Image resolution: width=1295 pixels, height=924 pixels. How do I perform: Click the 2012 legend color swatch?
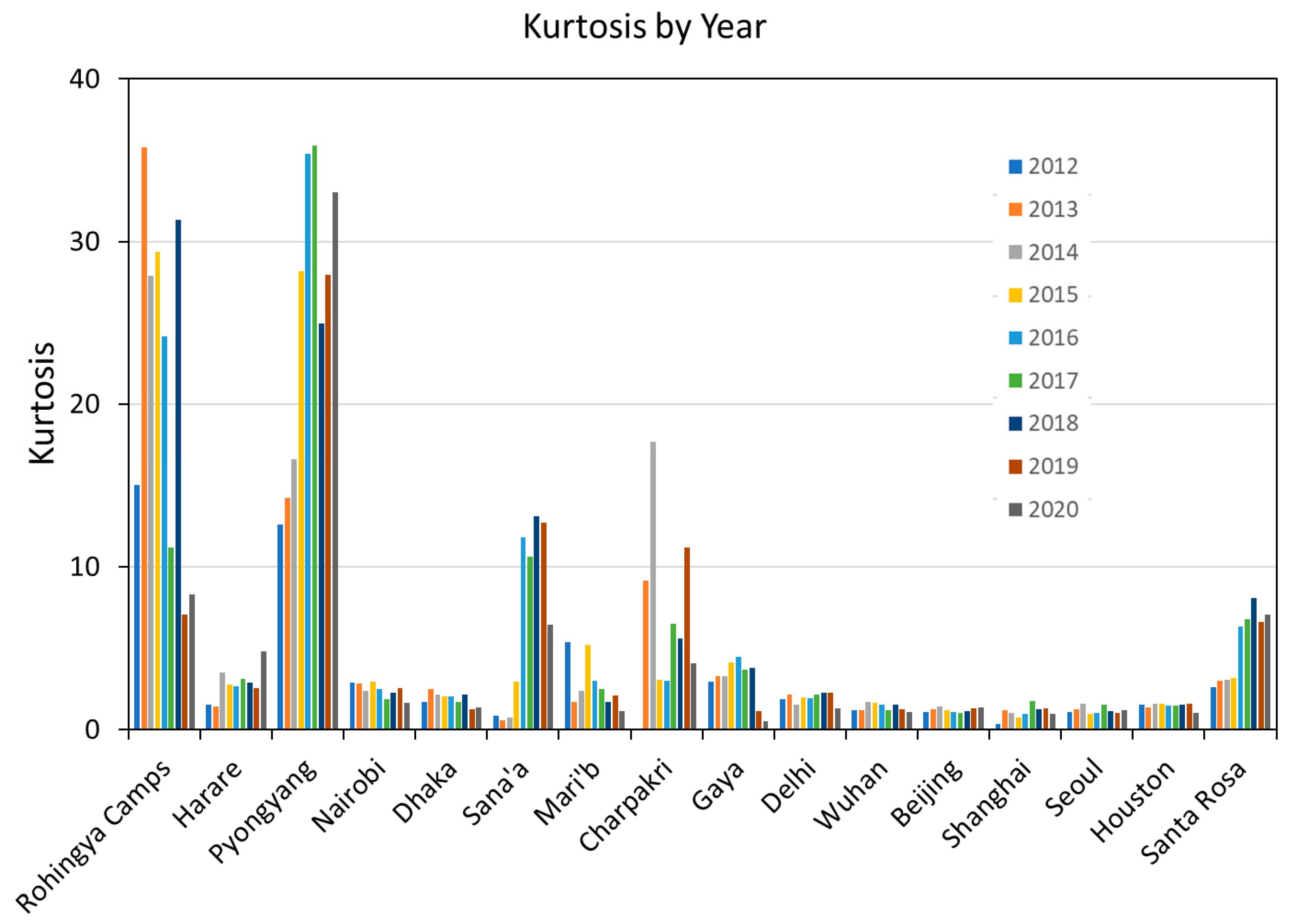[x=1015, y=166]
